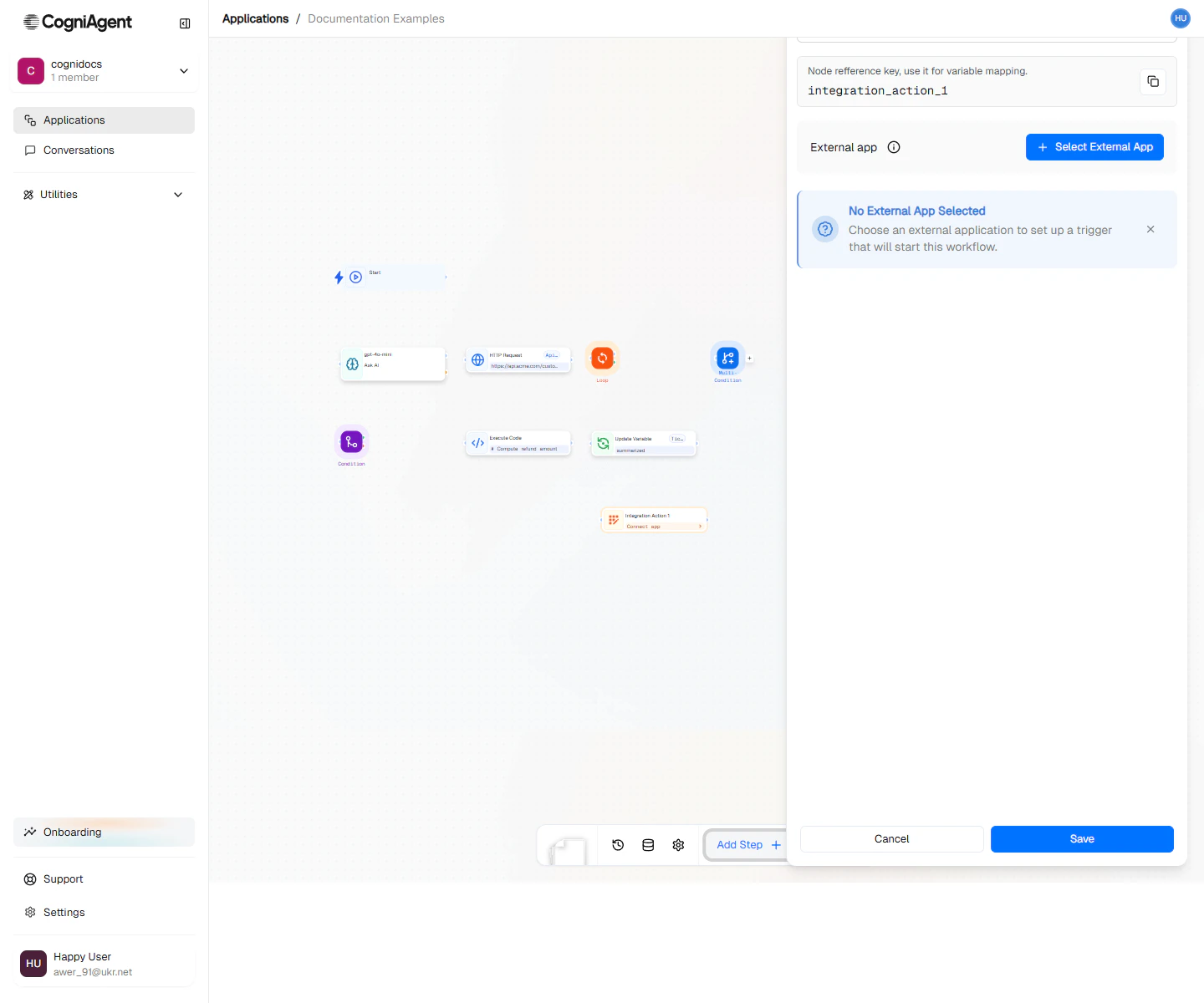Click the plus beside the Multi-Condition node
The width and height of the screenshot is (1204, 1003).
(749, 359)
